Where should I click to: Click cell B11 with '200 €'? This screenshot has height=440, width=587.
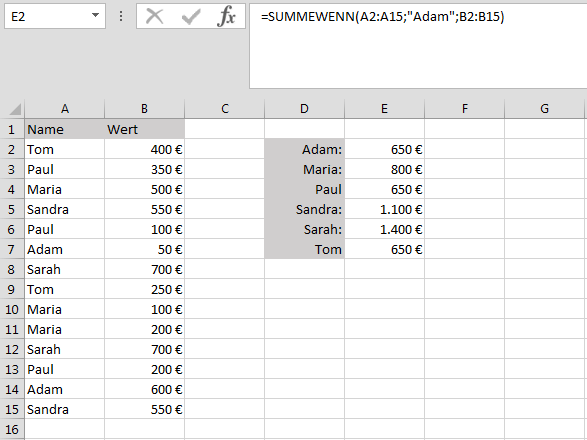coord(145,329)
